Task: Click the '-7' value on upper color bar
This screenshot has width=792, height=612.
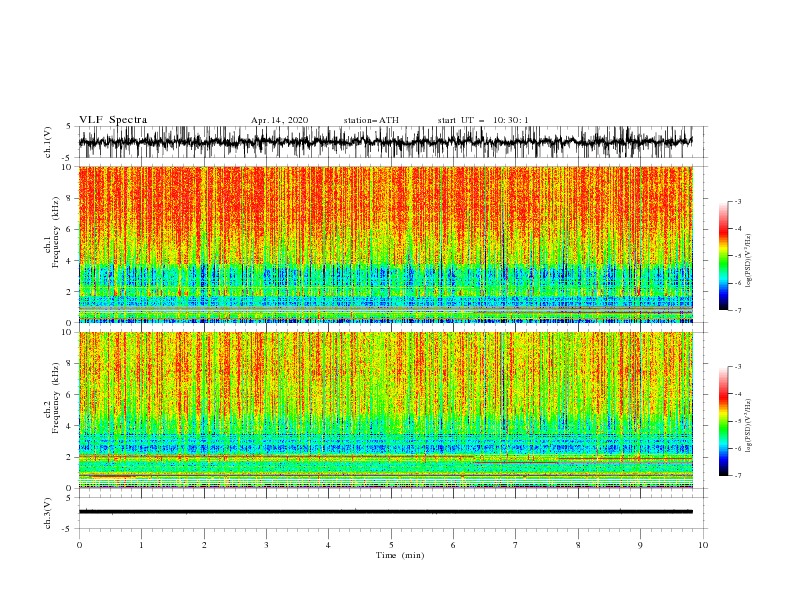Action: coord(738,310)
